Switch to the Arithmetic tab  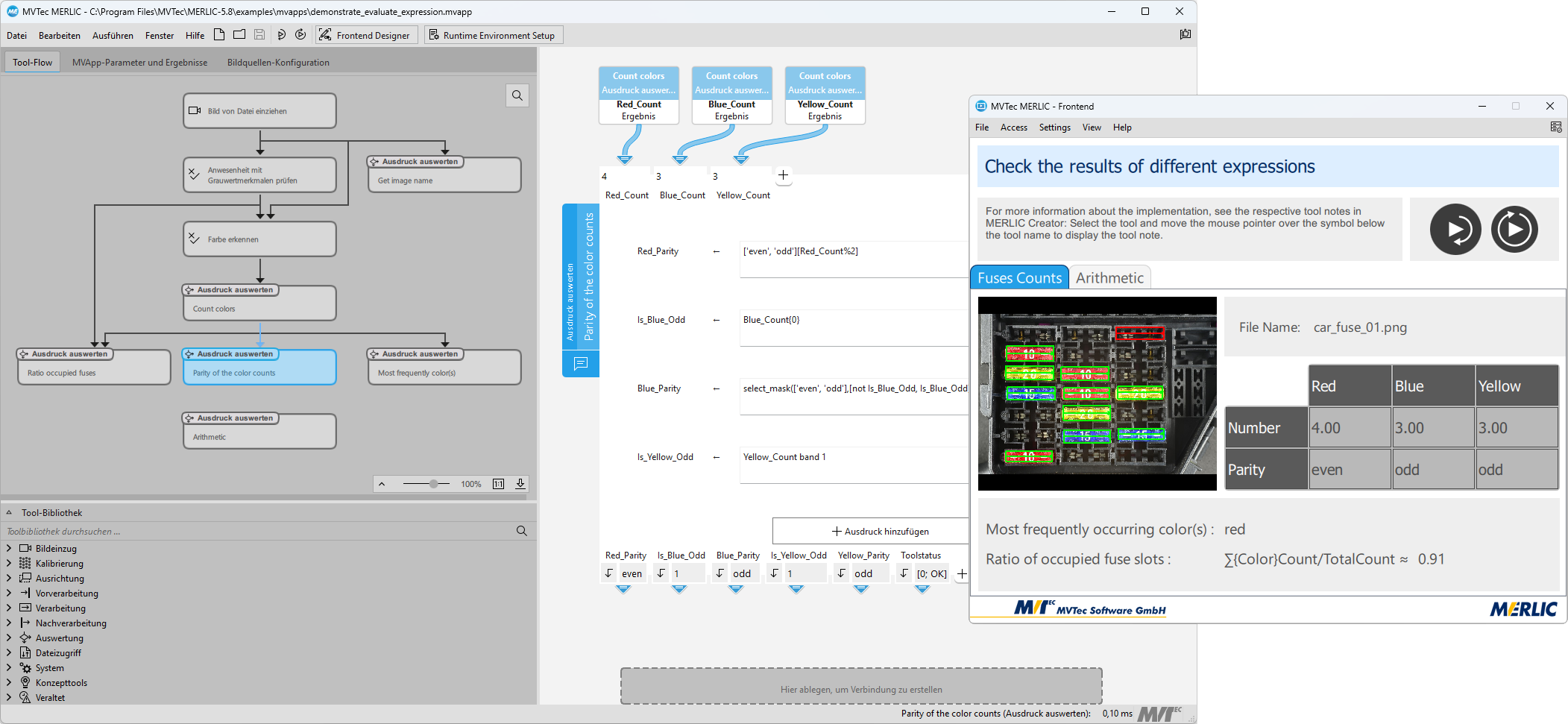(x=1109, y=278)
